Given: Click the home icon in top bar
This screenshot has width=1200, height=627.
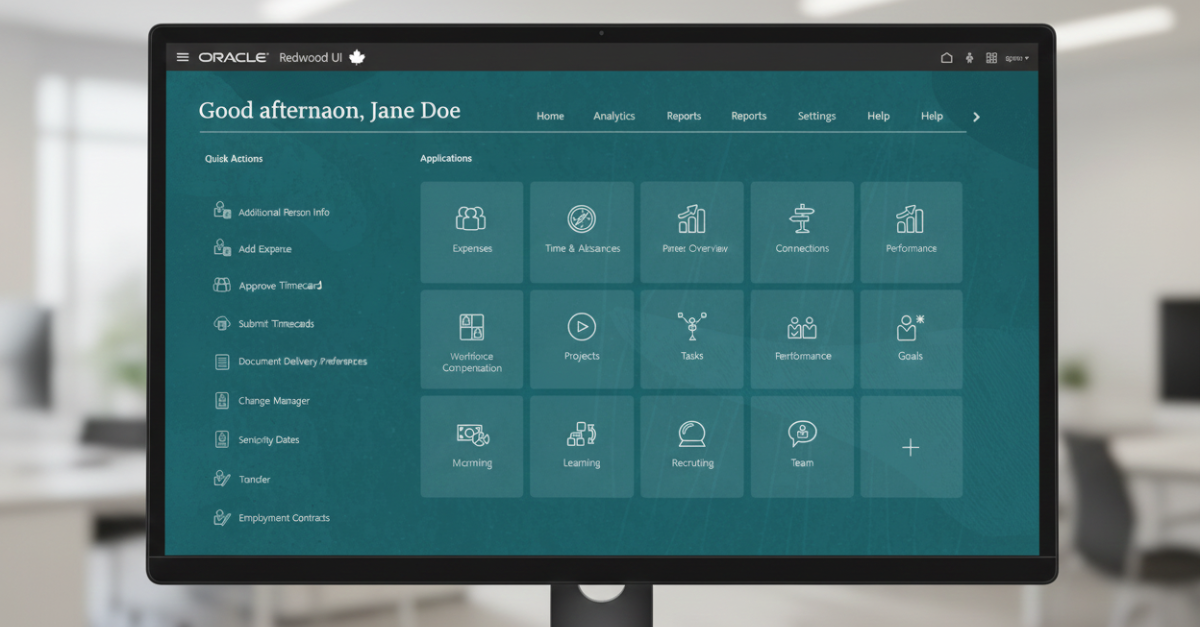Looking at the screenshot, I should (946, 58).
